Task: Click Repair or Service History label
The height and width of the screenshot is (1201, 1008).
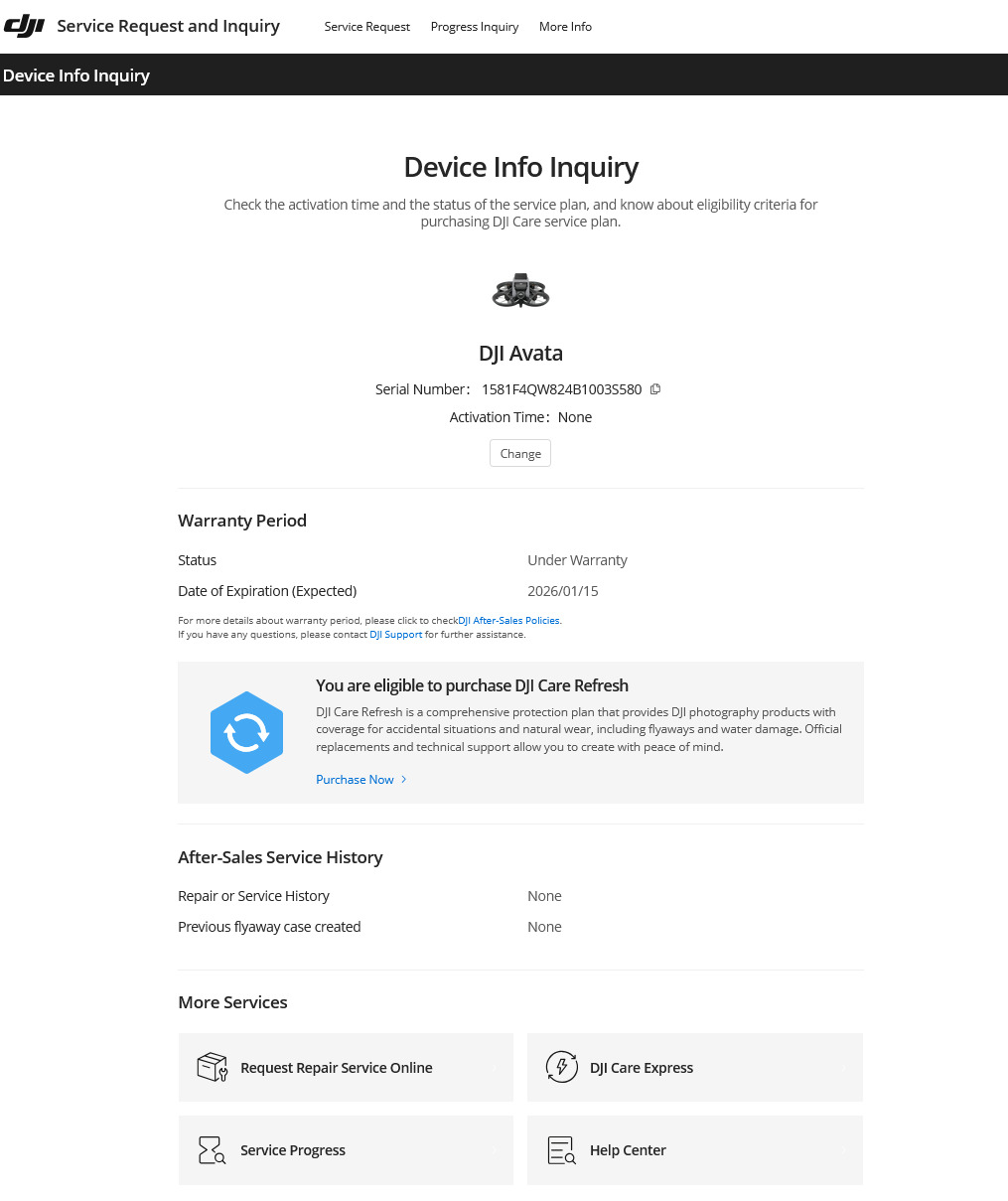Action: (253, 896)
